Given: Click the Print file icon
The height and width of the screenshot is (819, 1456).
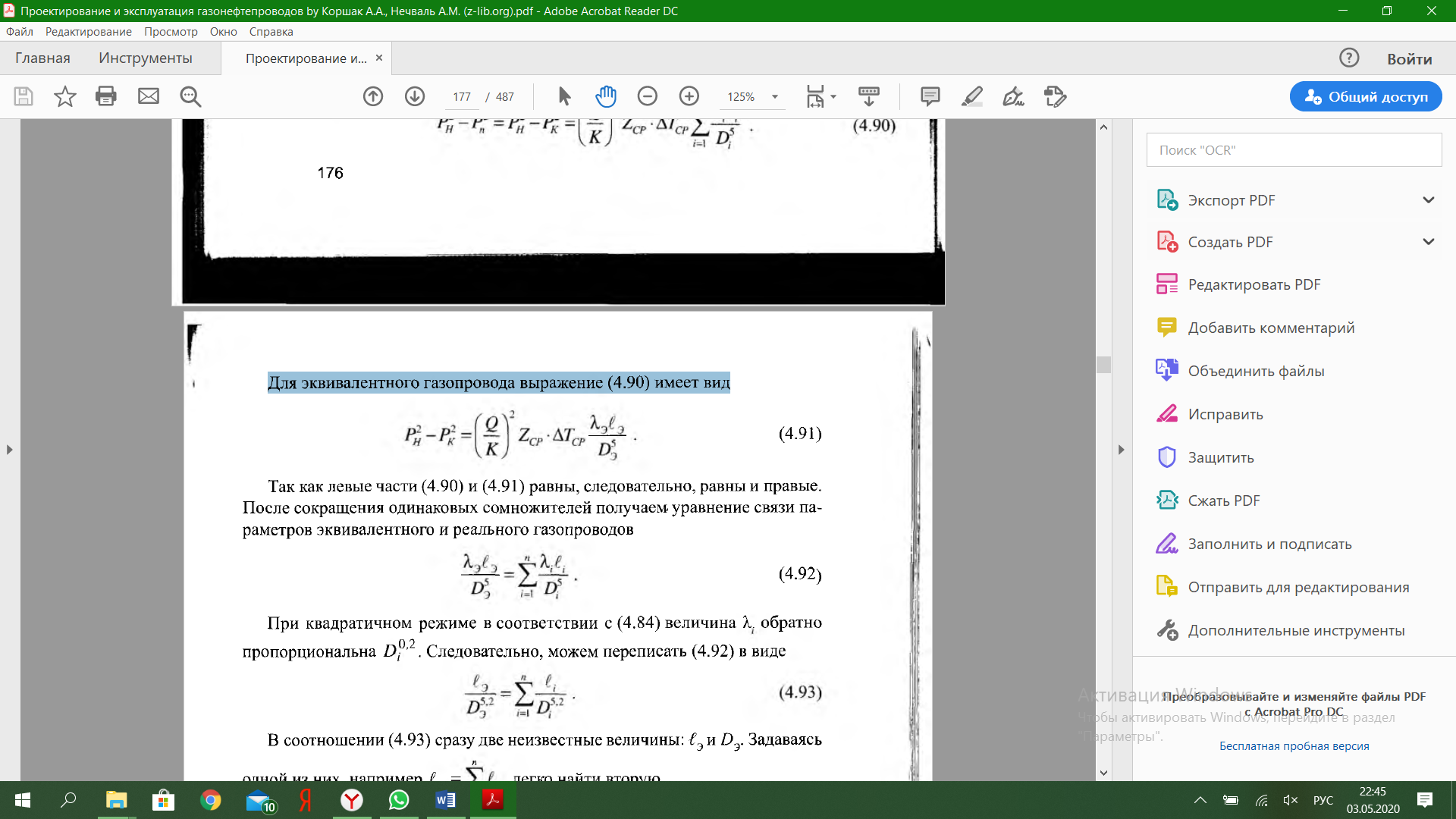Looking at the screenshot, I should click(106, 96).
